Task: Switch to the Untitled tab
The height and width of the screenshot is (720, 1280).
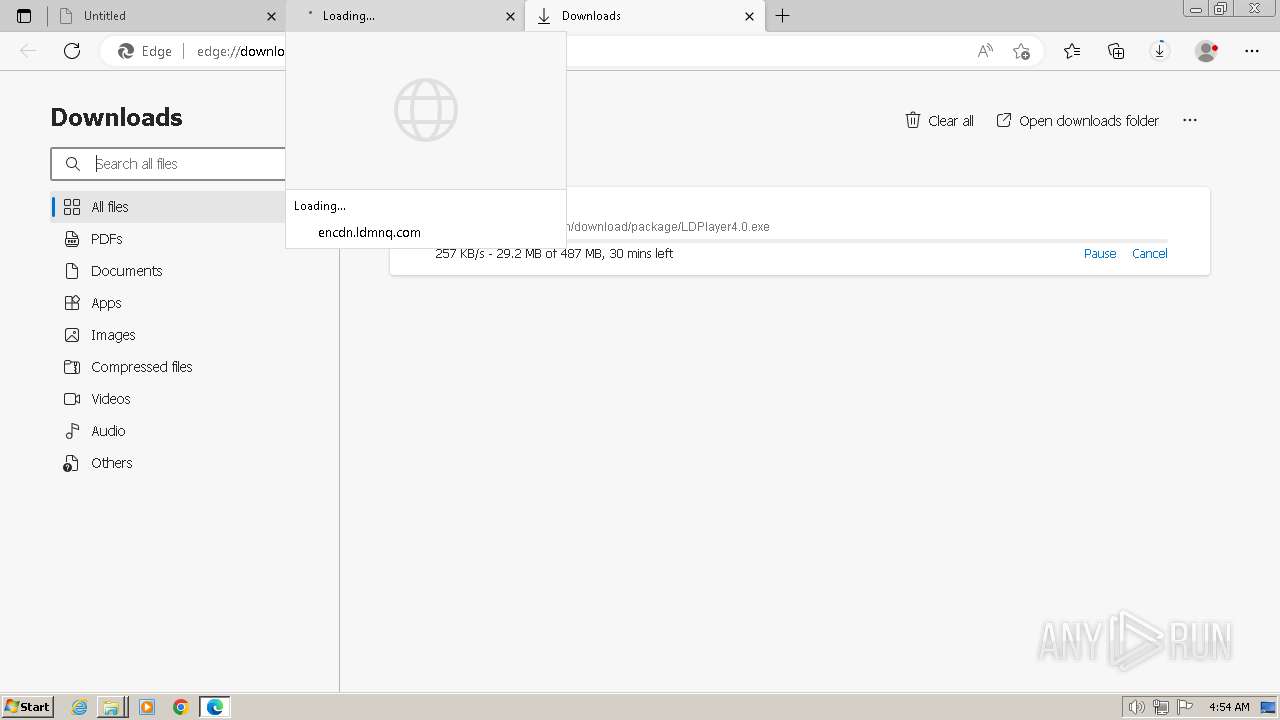Action: (x=166, y=16)
